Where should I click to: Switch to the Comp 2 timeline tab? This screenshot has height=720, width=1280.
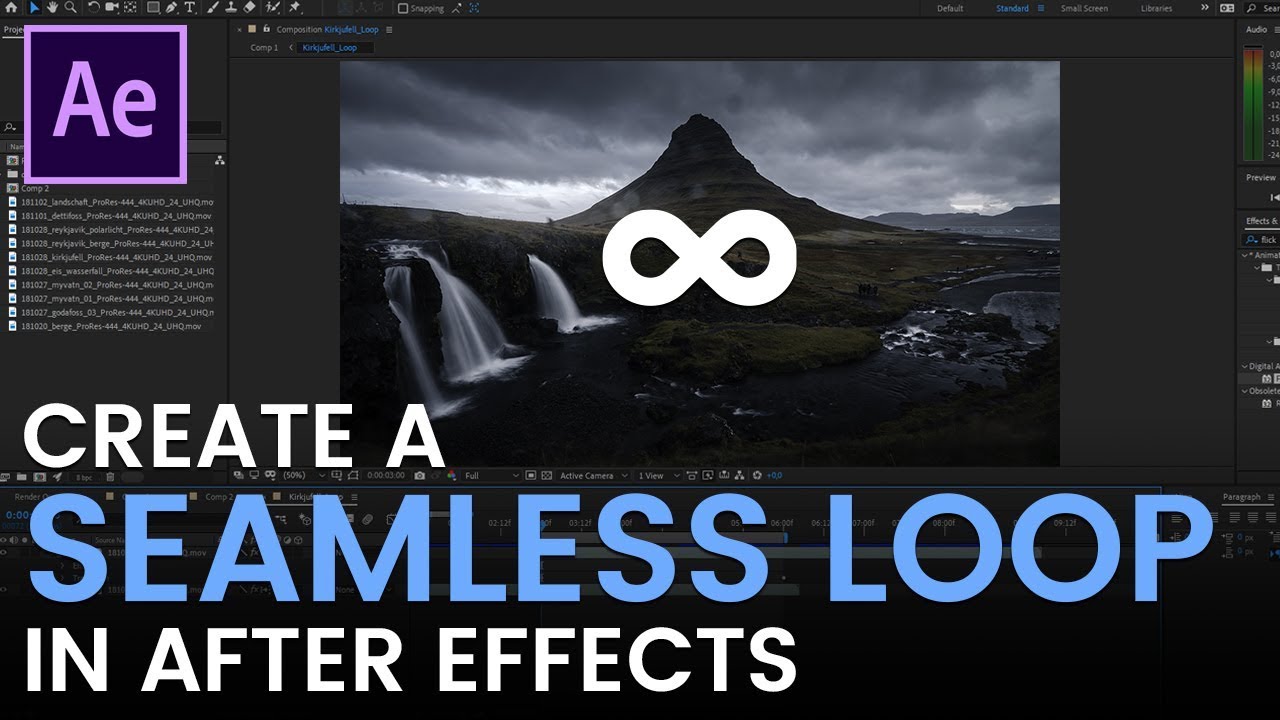click(219, 496)
